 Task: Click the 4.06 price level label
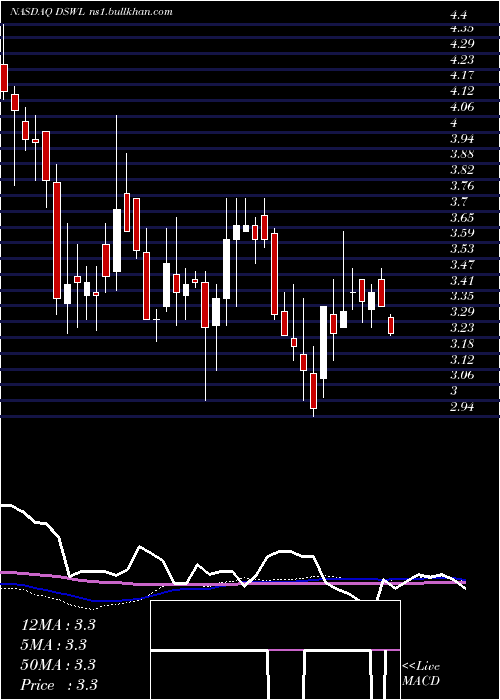pos(462,107)
